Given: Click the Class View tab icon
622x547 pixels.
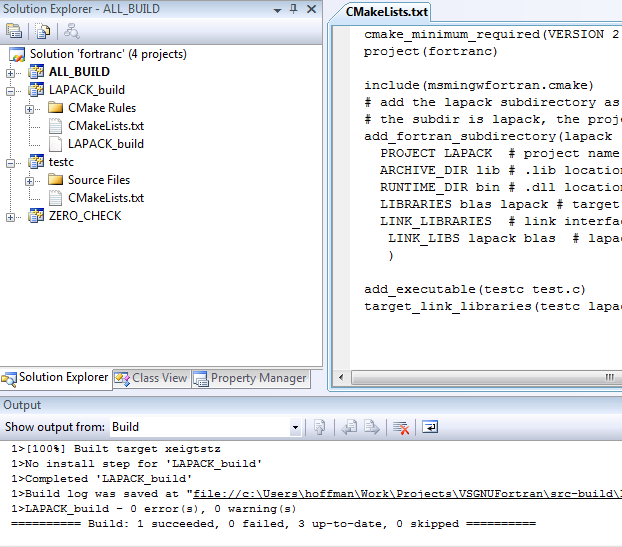Looking at the screenshot, I should coord(122,379).
